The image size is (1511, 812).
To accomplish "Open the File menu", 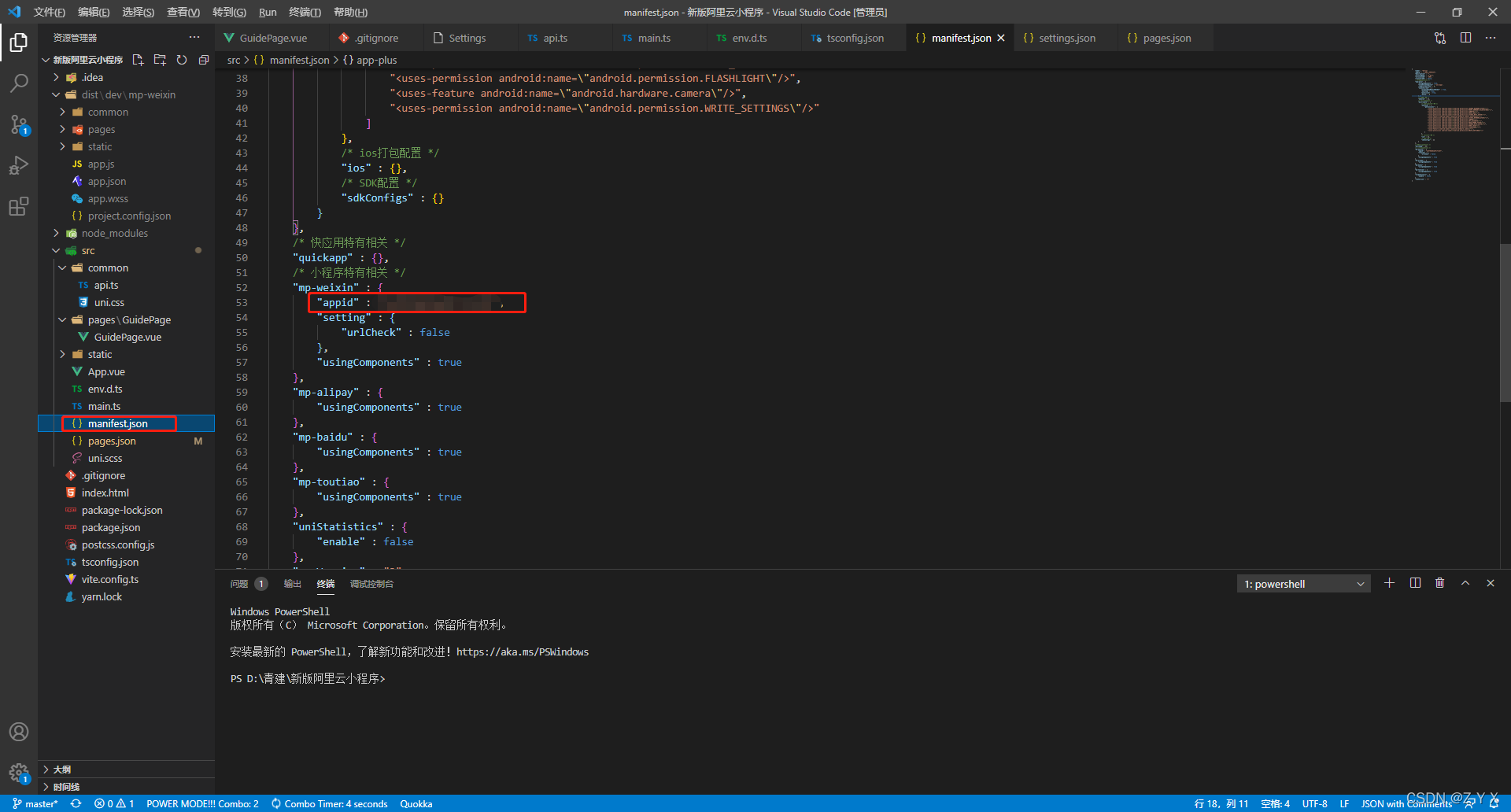I will pos(49,12).
